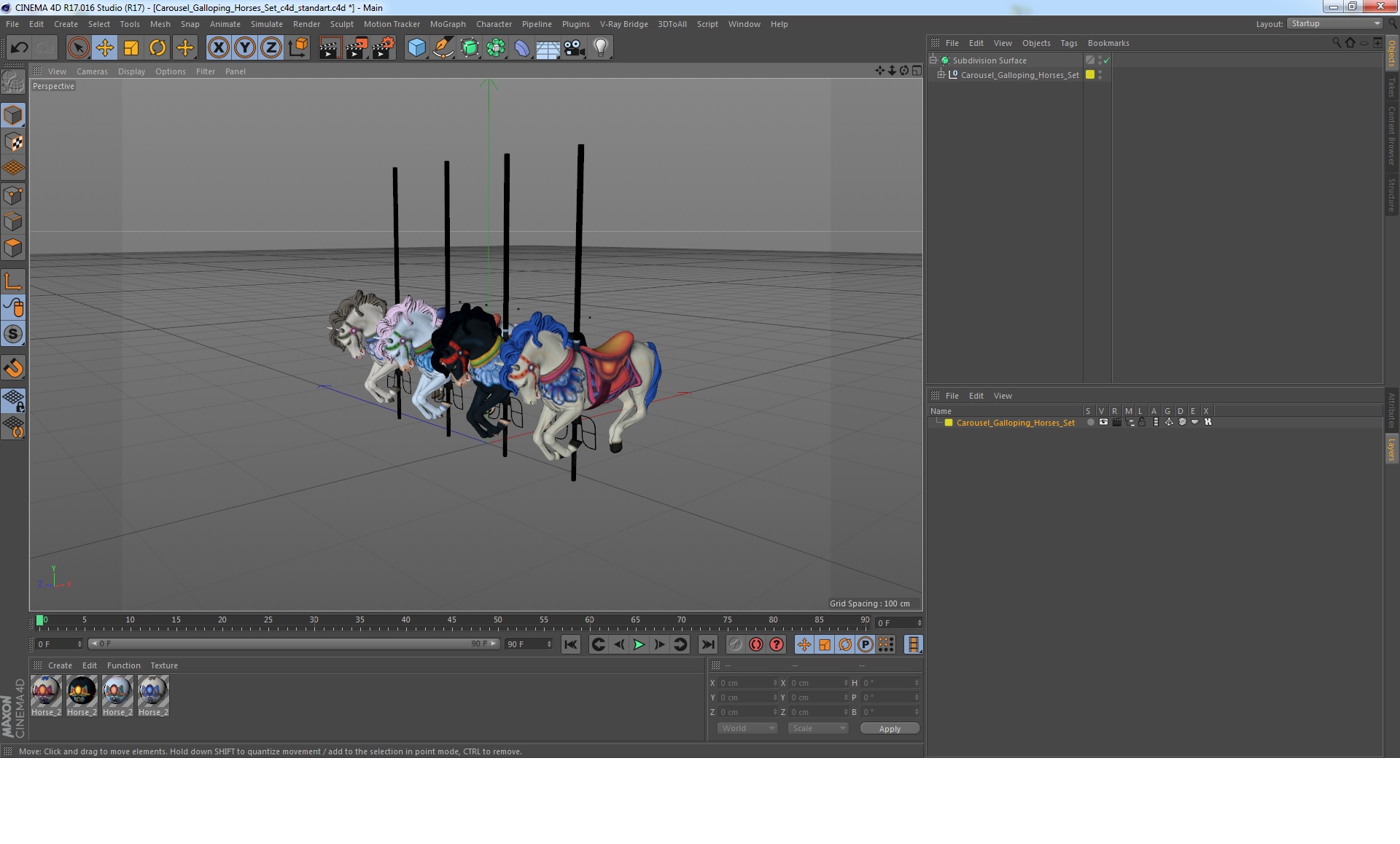Open the Object Manager Tags menu

(x=1069, y=43)
